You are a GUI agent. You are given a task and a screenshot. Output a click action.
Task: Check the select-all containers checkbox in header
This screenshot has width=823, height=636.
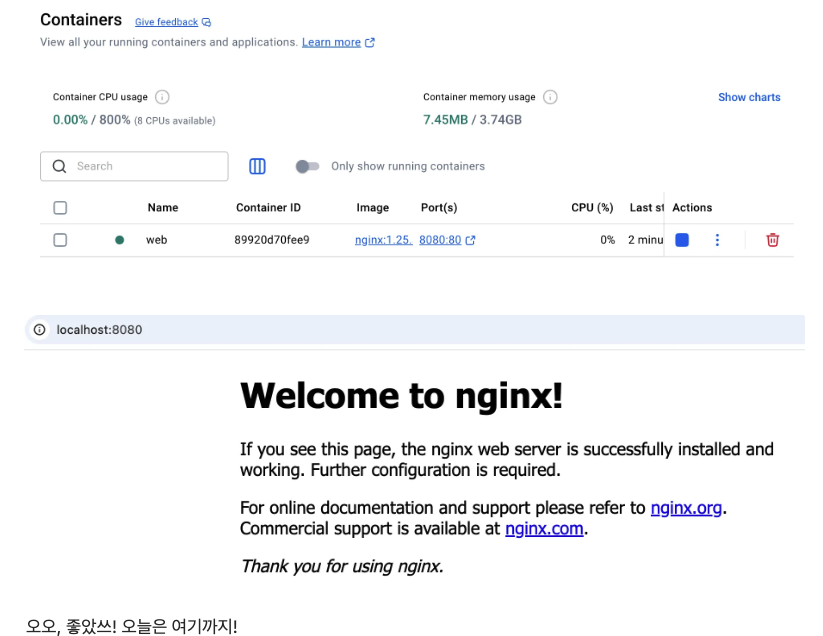tap(60, 208)
